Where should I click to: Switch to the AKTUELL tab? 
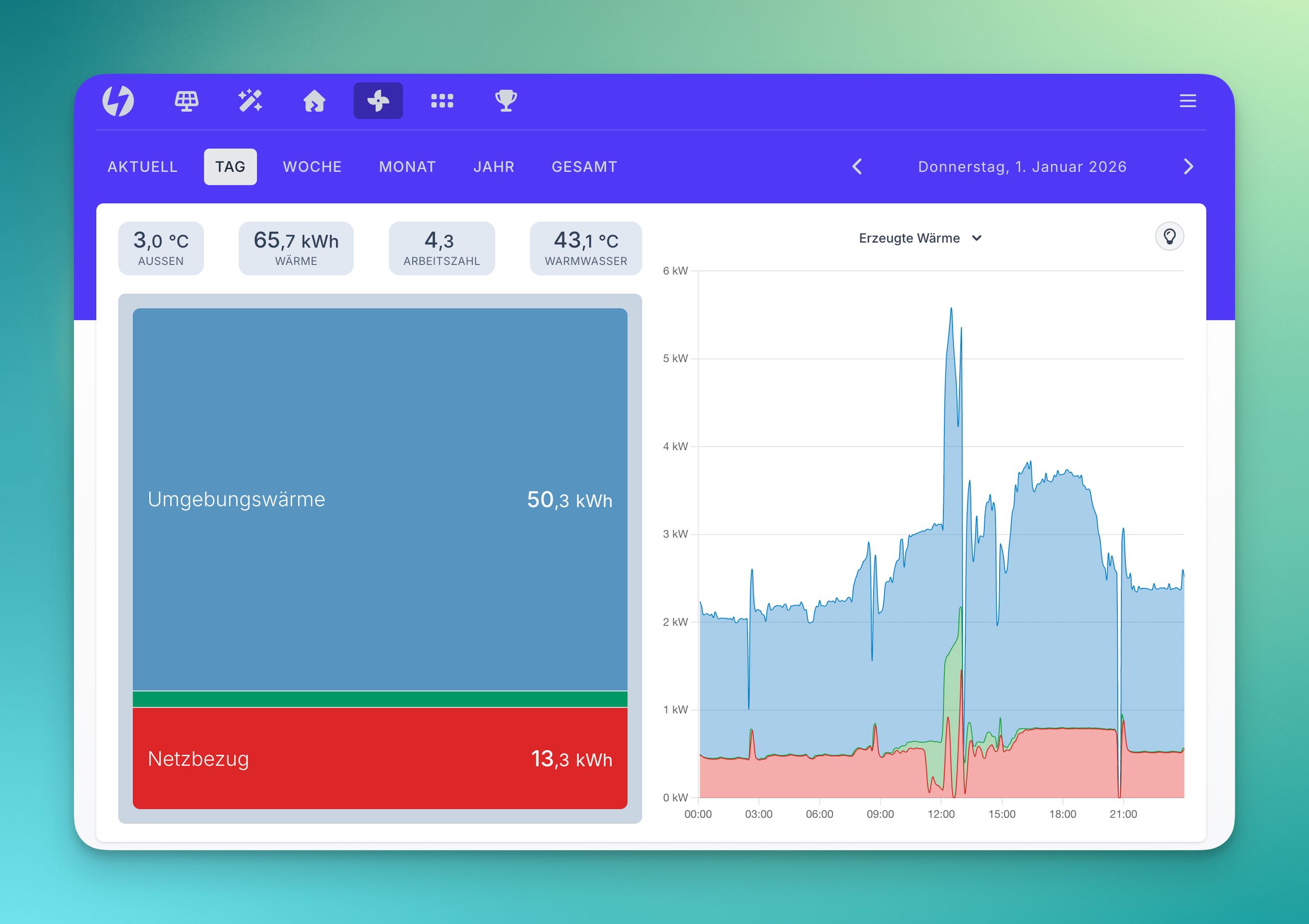point(143,166)
